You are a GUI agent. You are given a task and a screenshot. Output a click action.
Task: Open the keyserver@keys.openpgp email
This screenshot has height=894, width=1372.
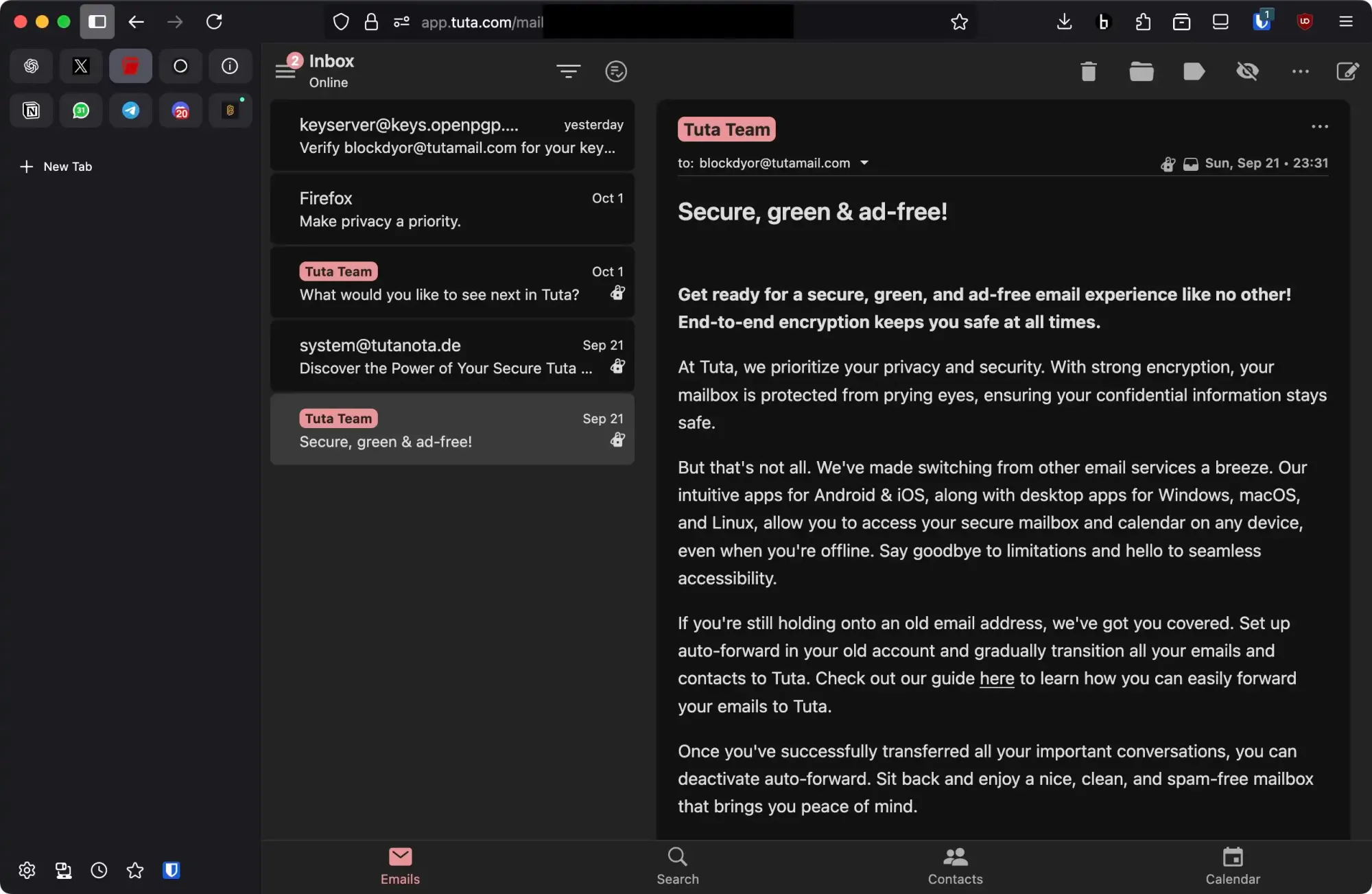point(452,135)
